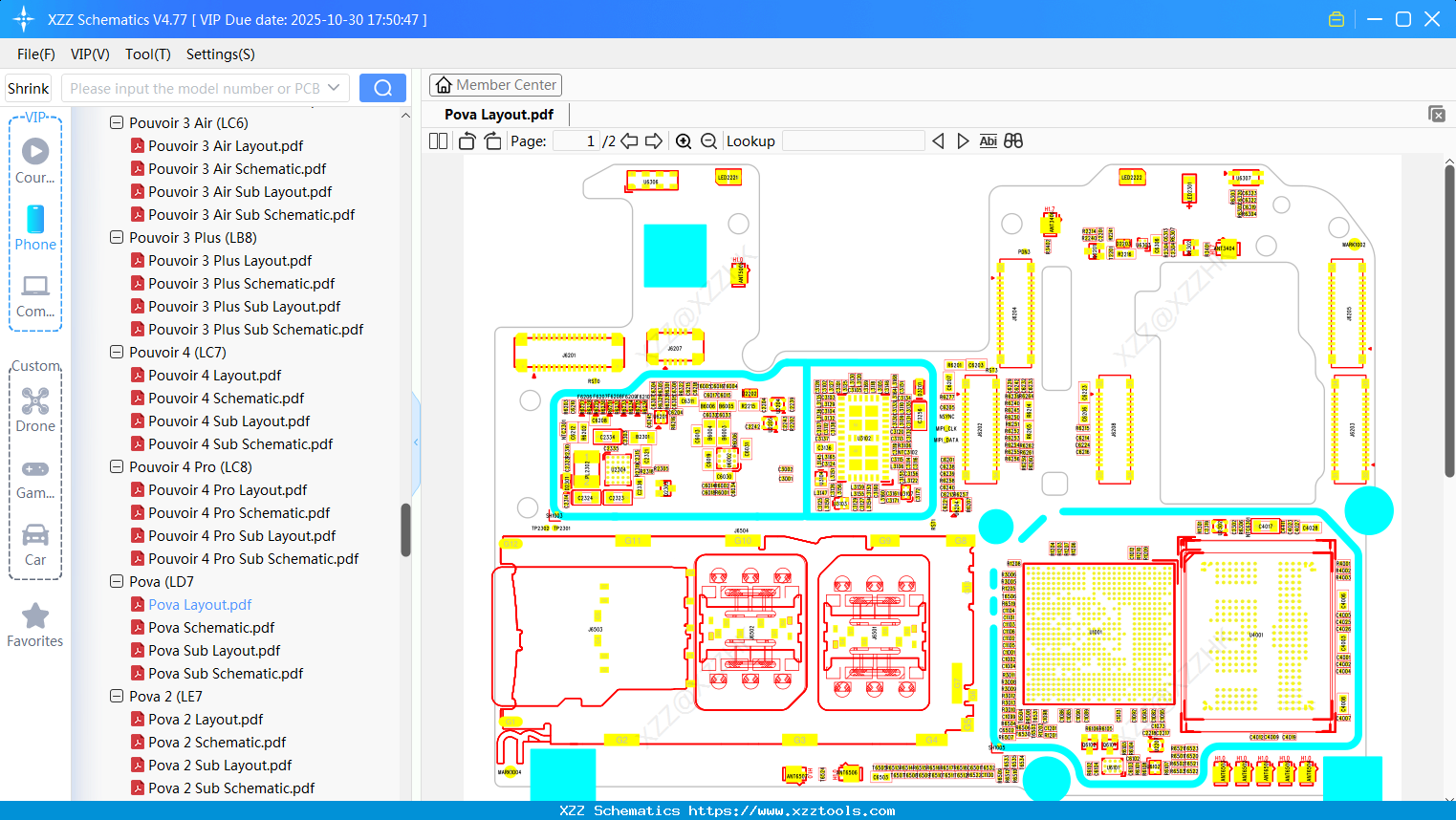Zoom out of the PDF layout
The height and width of the screenshot is (820, 1456).
point(708,141)
